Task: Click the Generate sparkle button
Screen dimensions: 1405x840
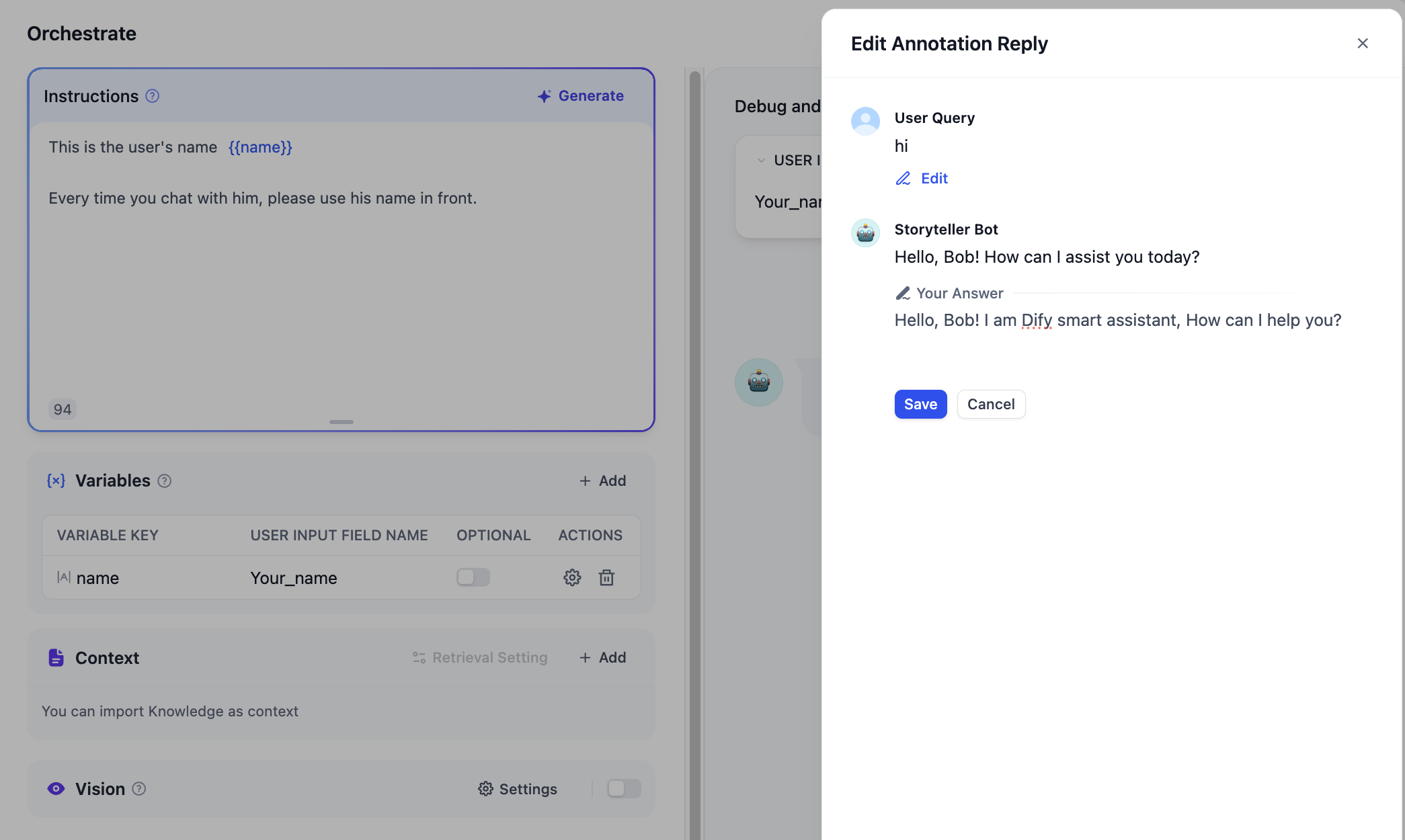Action: pyautogui.click(x=581, y=96)
